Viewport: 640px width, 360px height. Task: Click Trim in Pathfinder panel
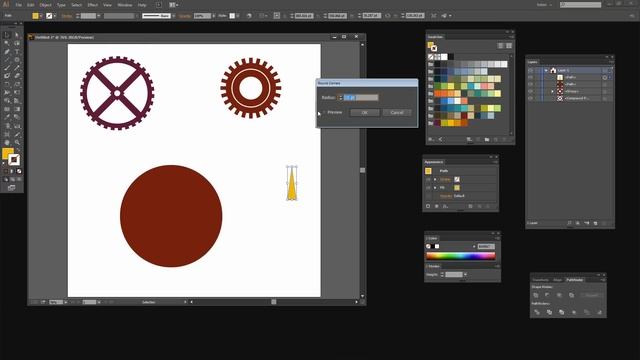[x=549, y=312]
